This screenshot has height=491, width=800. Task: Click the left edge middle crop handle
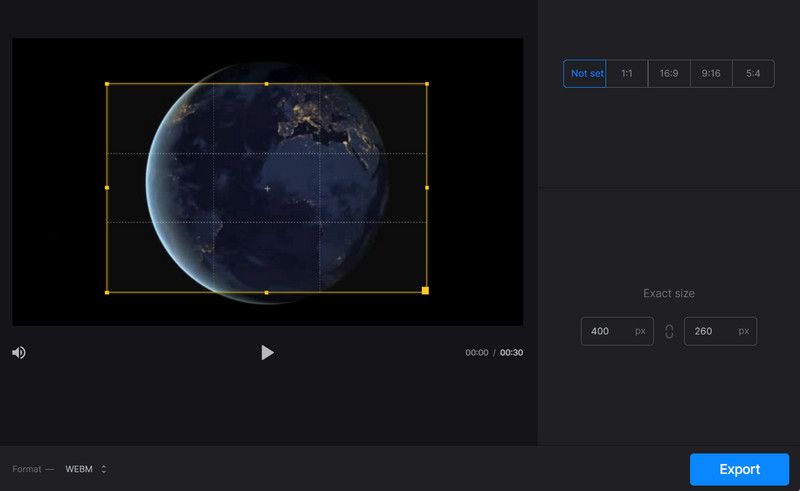point(107,188)
